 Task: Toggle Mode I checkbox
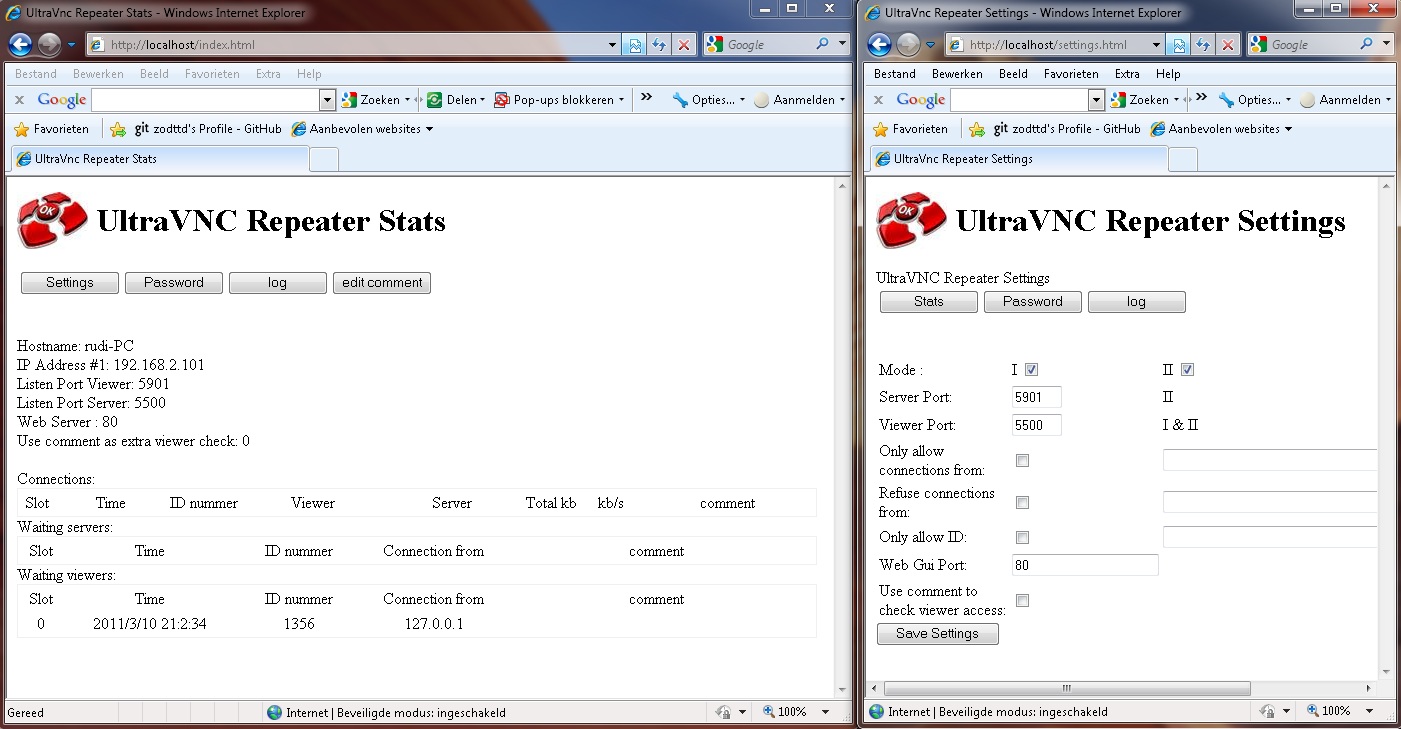click(x=1031, y=370)
